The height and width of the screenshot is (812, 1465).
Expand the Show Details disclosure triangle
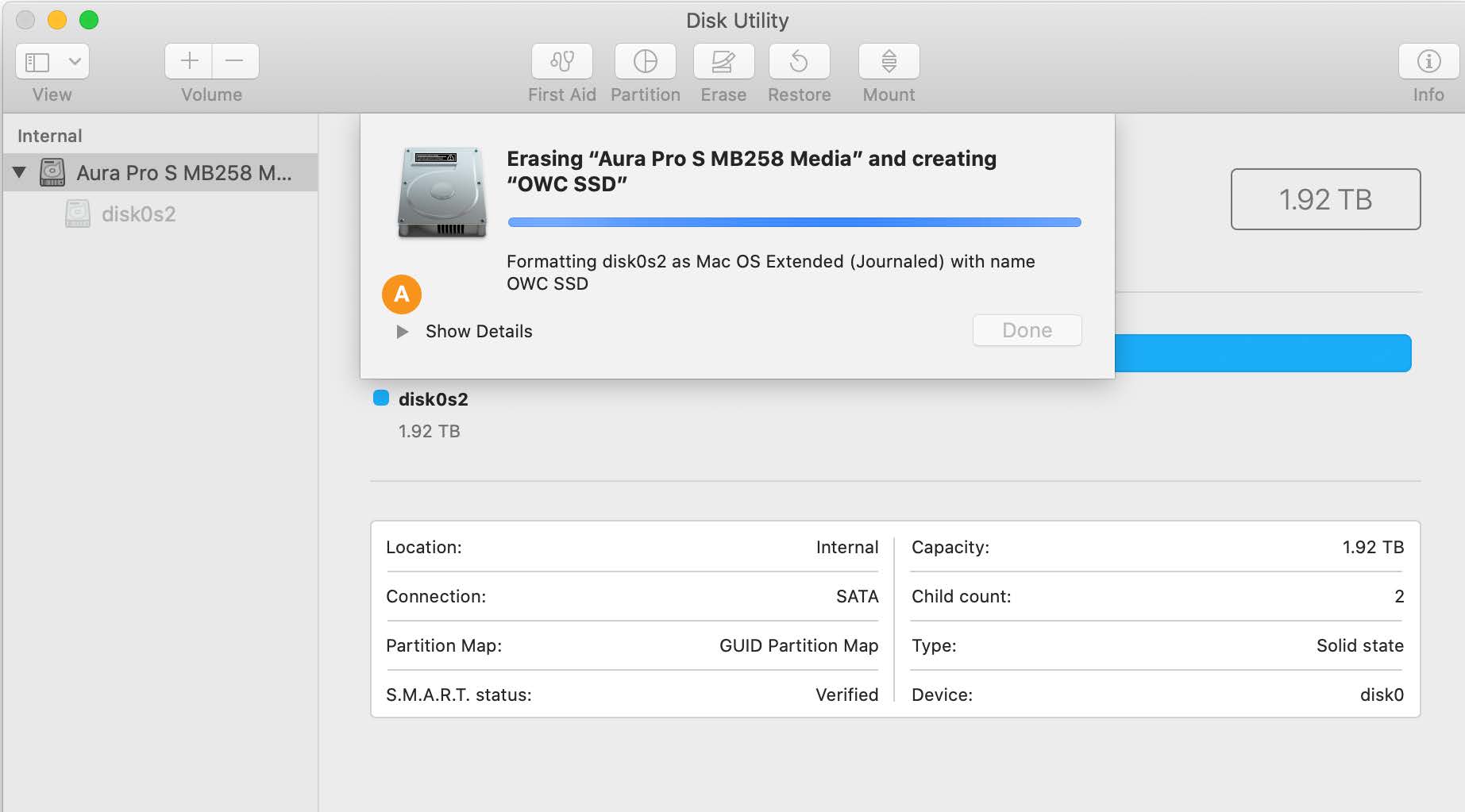coord(403,331)
